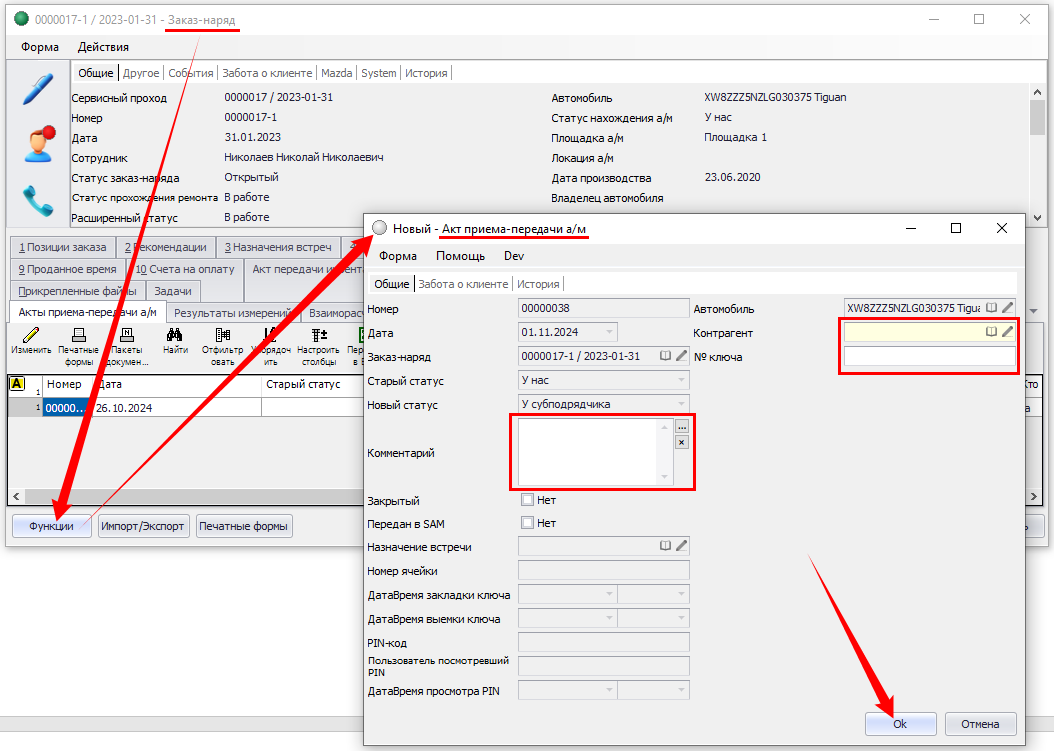The image size is (1054, 751).
Task: Click the Настроить столбцы toolbar icon
Action: pyautogui.click(x=318, y=336)
